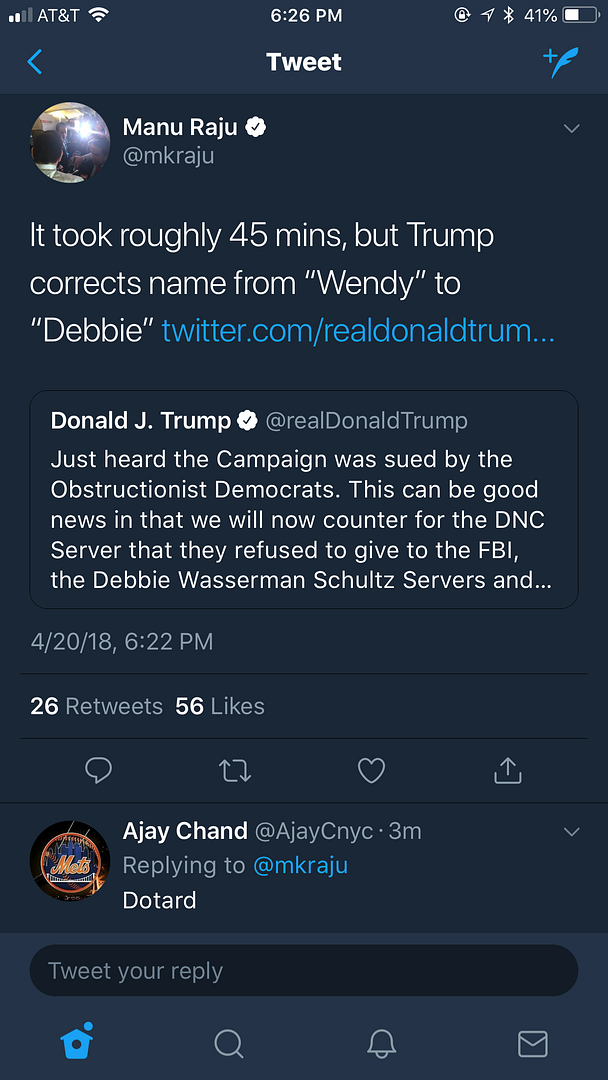
Task: Reply to Manu Raju's tweet
Action: pos(98,770)
